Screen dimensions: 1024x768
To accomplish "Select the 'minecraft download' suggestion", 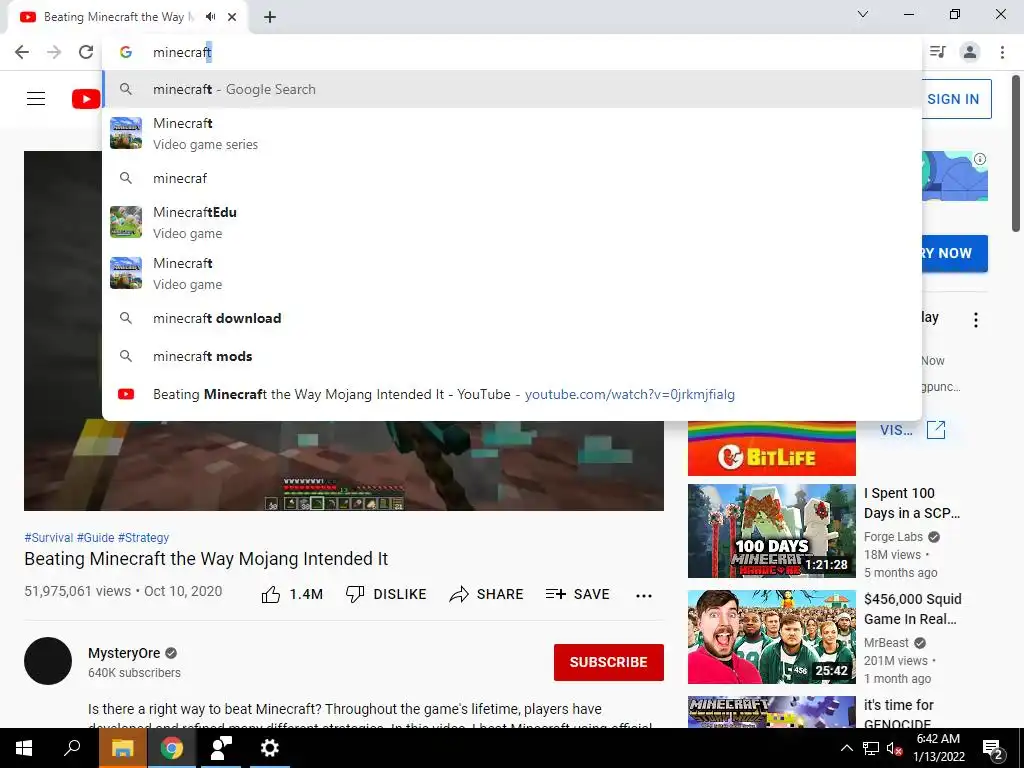I will click(512, 318).
